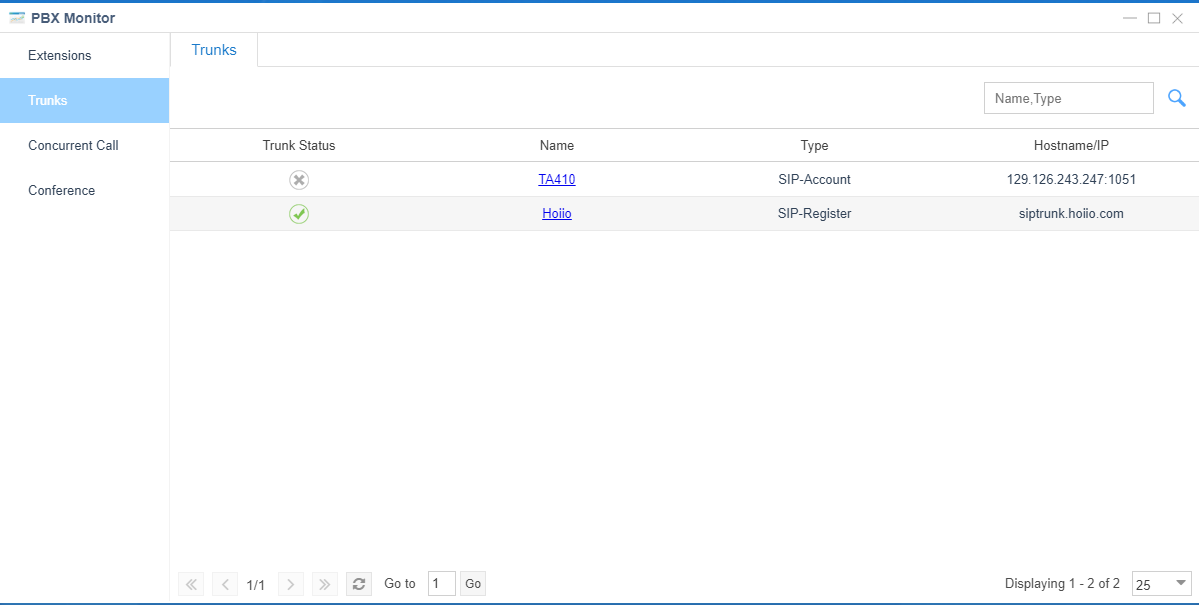This screenshot has height=605, width=1199.
Task: Minimize the PBX Monitor window
Action: point(1129,18)
